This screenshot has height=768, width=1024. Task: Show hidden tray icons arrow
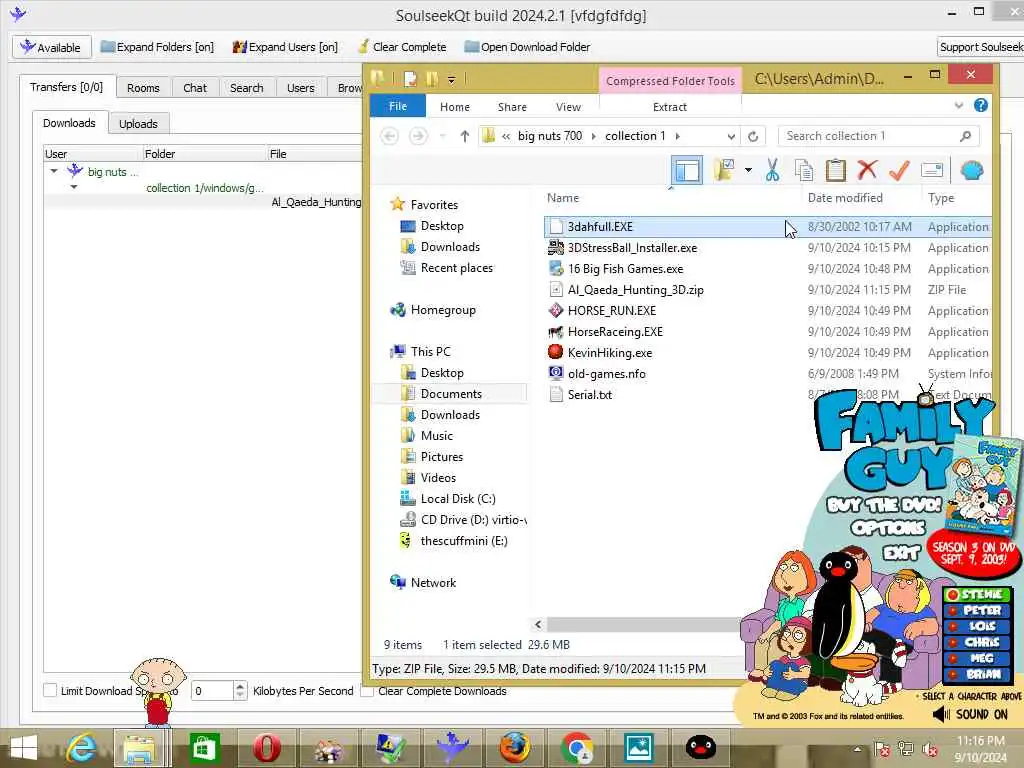point(857,748)
